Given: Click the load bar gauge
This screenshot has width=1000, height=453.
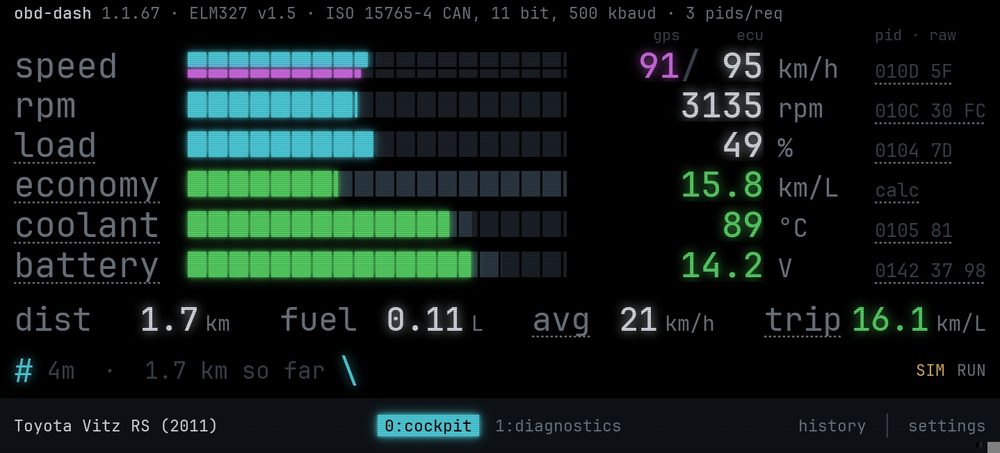Looking at the screenshot, I should click(376, 145).
